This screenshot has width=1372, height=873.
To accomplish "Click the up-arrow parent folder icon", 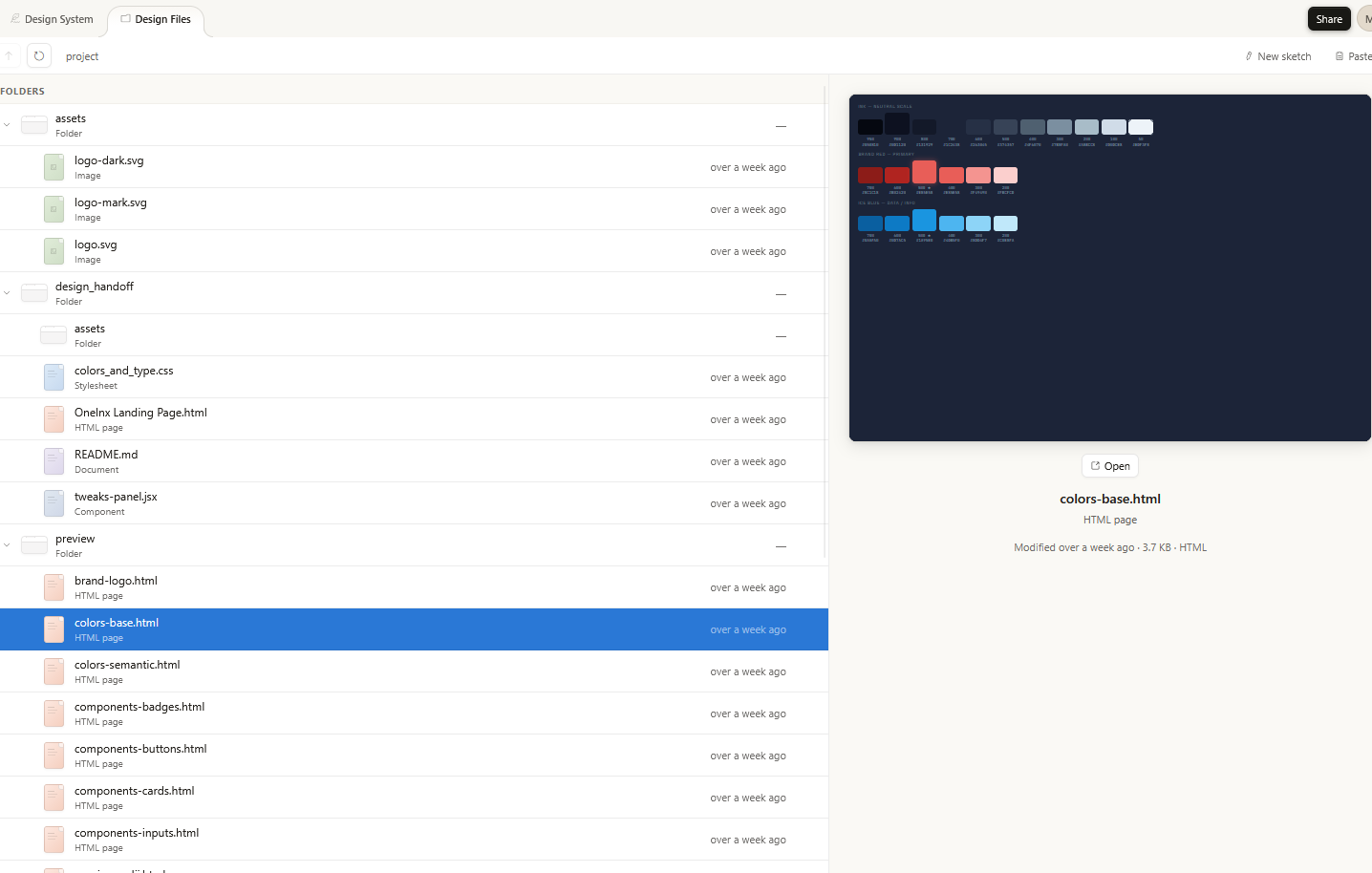I will click(x=9, y=55).
